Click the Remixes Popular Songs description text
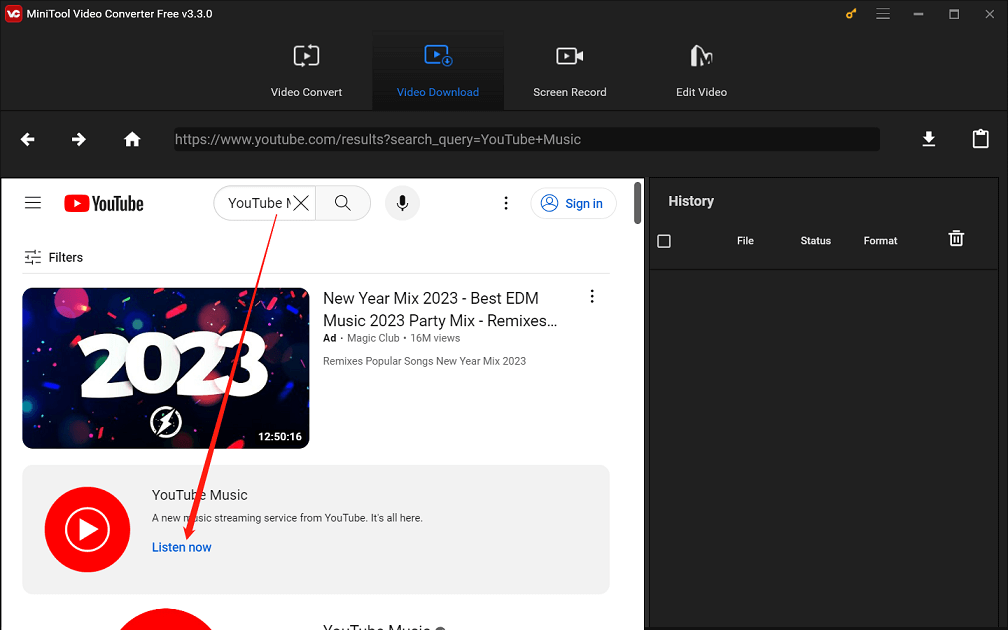1008x630 pixels. click(424, 361)
